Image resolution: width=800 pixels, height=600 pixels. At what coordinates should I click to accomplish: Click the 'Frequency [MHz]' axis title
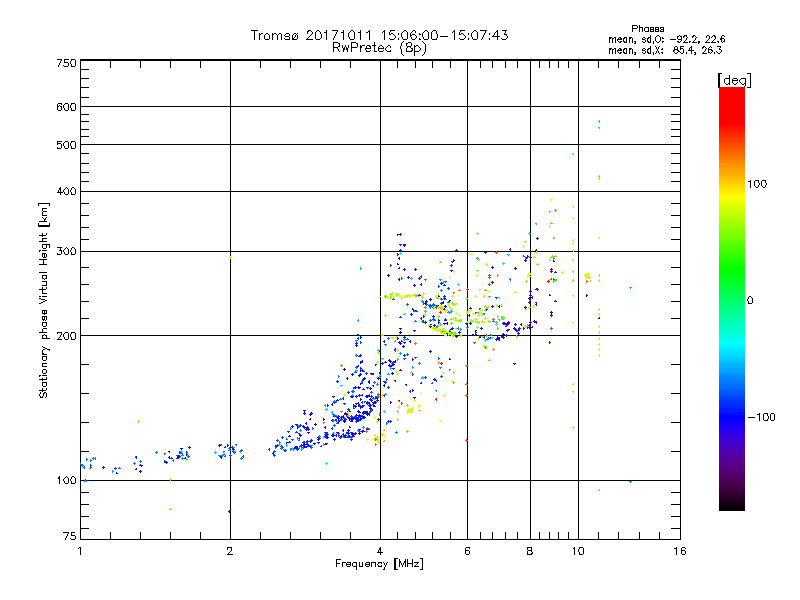point(379,564)
